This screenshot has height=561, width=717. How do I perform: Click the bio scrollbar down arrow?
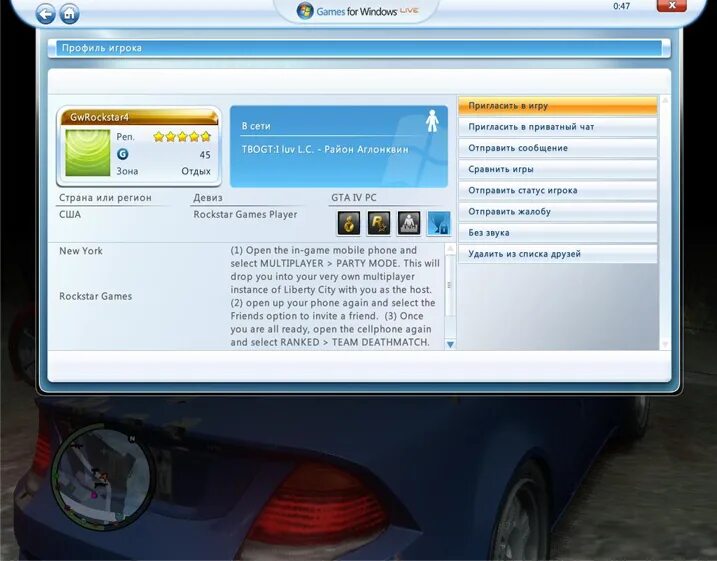[x=450, y=344]
